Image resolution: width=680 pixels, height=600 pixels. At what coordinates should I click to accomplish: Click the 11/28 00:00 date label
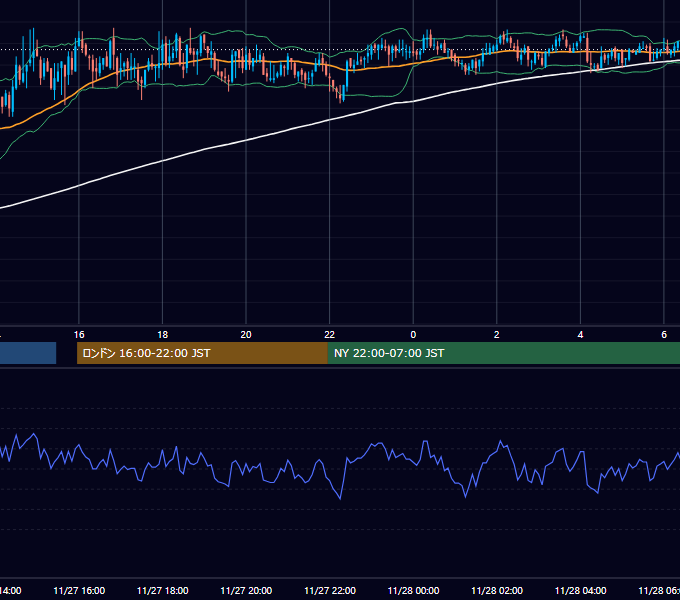(x=413, y=590)
